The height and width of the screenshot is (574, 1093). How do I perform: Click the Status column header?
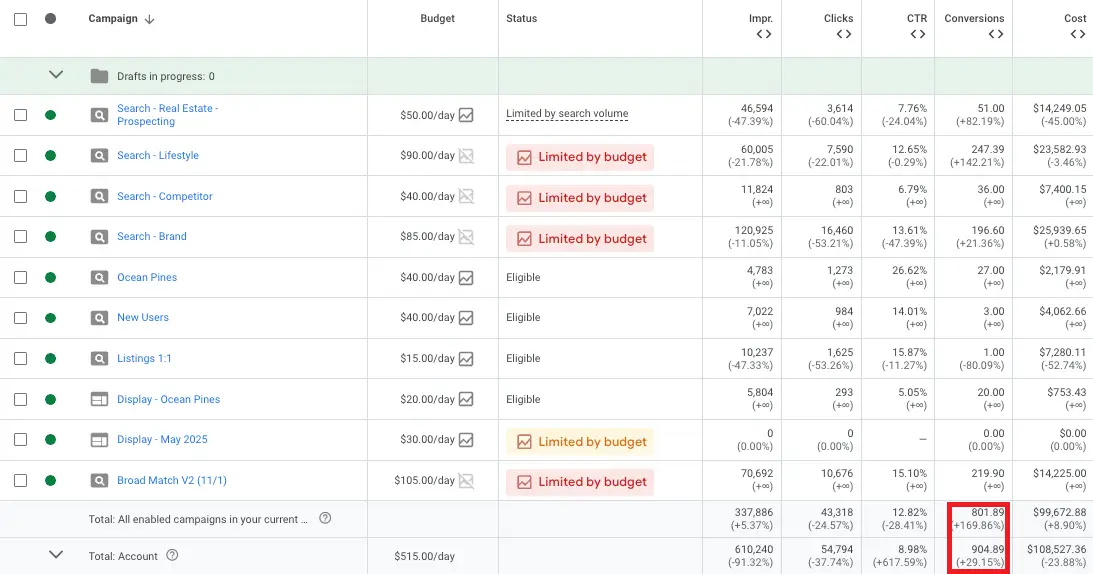521,19
